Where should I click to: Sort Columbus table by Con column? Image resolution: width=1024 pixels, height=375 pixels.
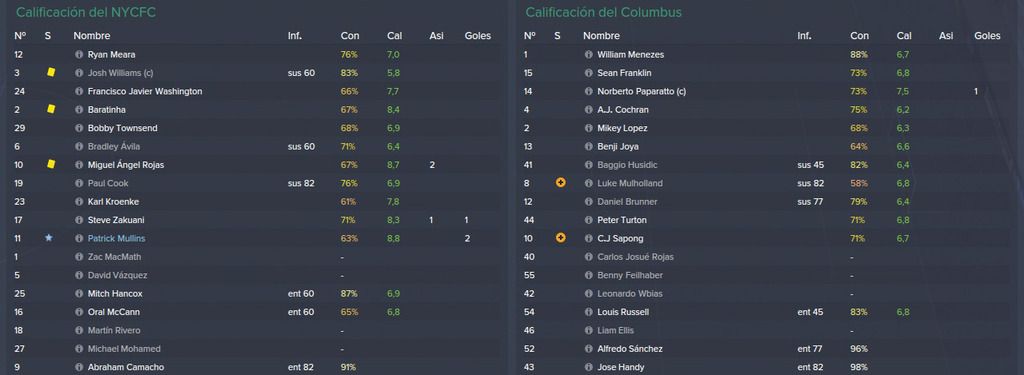[859, 36]
